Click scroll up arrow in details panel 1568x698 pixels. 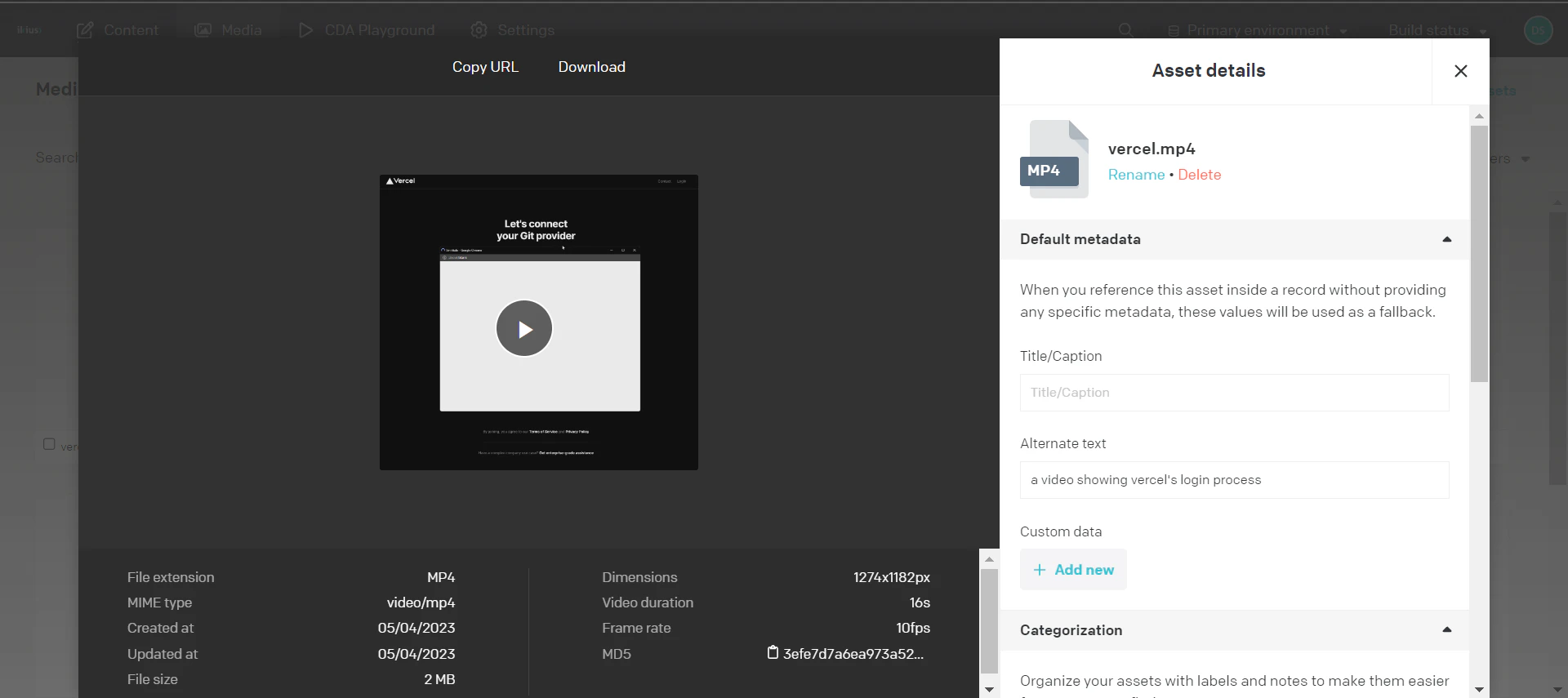point(1479,116)
